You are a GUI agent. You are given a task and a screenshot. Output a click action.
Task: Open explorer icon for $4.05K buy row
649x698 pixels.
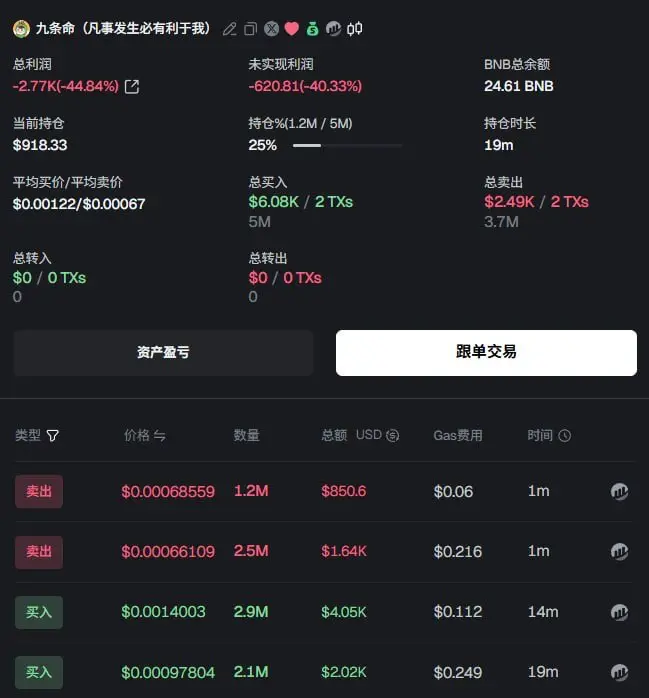tap(619, 612)
